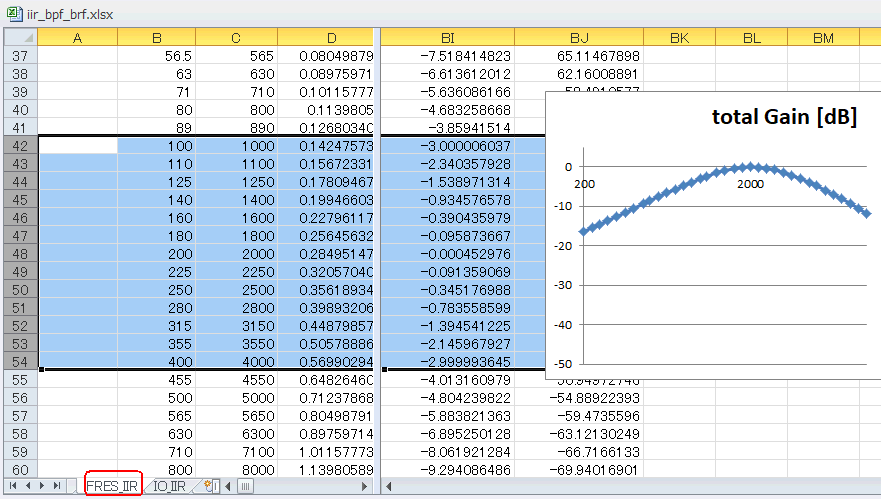Click left scroll arrow of right pane
The width and height of the screenshot is (881, 499).
click(388, 486)
